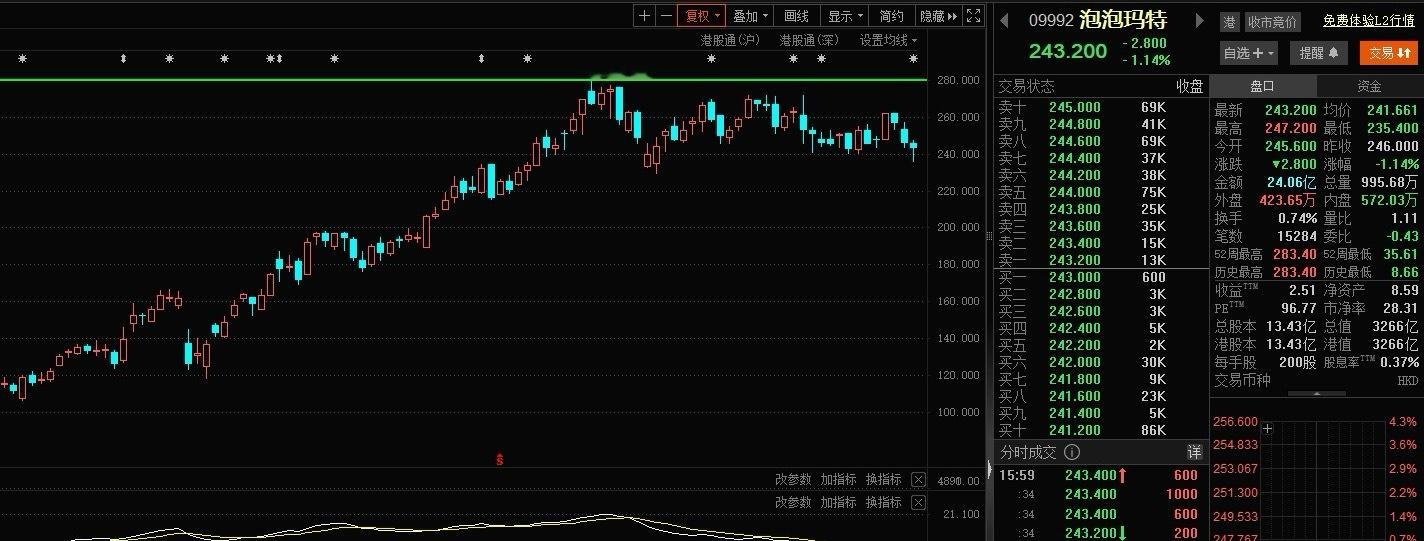Zoom out chart with minus button
Viewport: 1424px width, 541px height.
(666, 16)
